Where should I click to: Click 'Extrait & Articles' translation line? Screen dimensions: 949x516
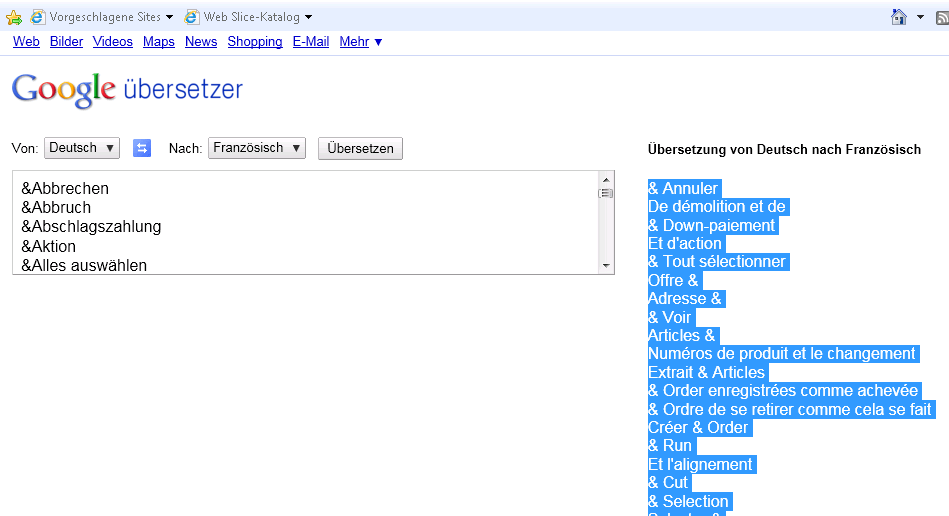pyautogui.click(x=707, y=372)
